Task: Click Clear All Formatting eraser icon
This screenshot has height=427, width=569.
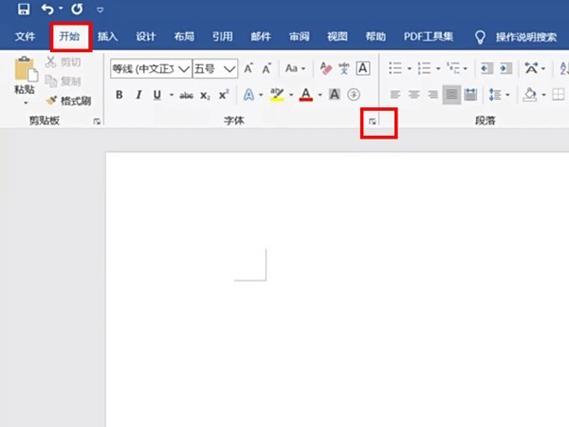Action: click(x=326, y=68)
